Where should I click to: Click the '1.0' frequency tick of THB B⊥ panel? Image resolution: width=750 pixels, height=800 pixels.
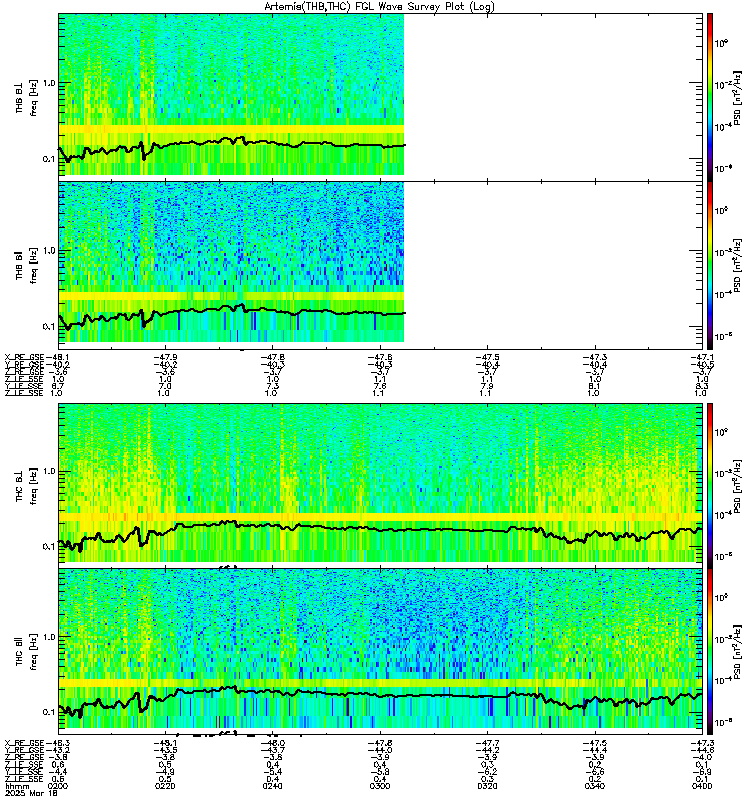pos(48,83)
